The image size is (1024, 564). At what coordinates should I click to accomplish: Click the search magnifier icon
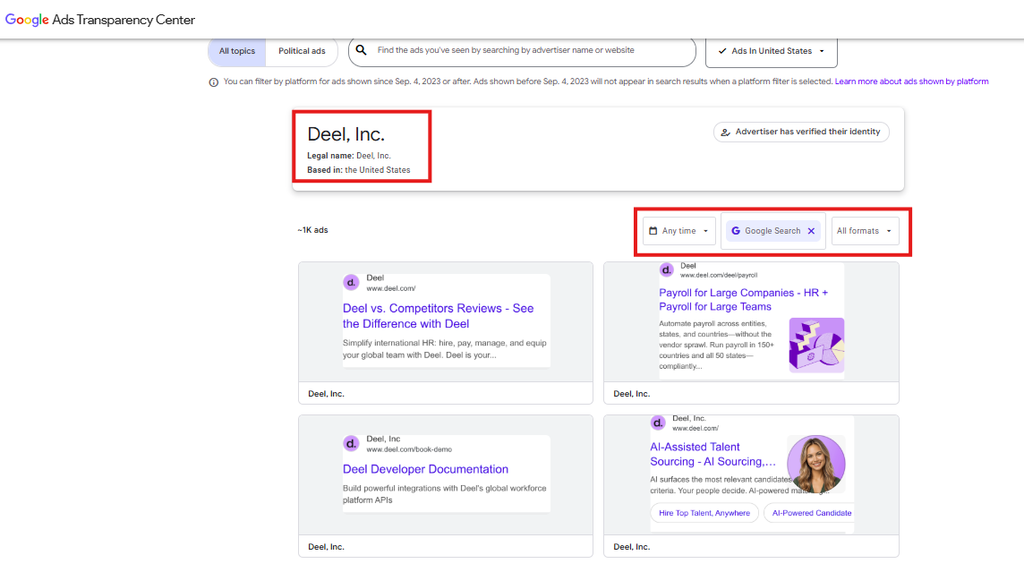point(361,50)
